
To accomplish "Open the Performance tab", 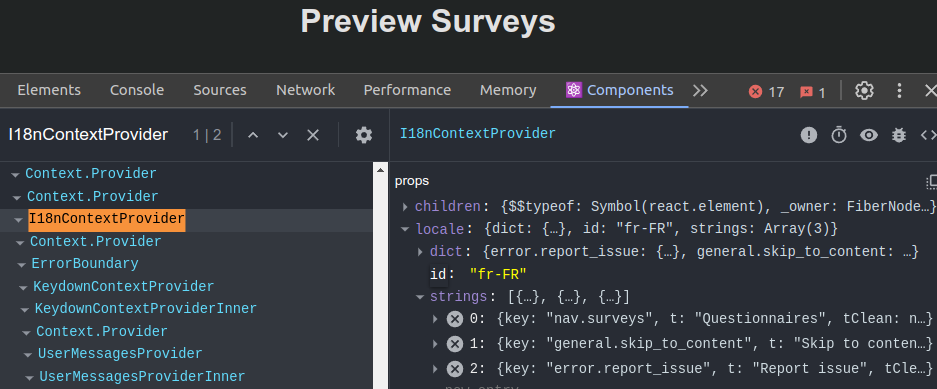I will pyautogui.click(x=407, y=90).
